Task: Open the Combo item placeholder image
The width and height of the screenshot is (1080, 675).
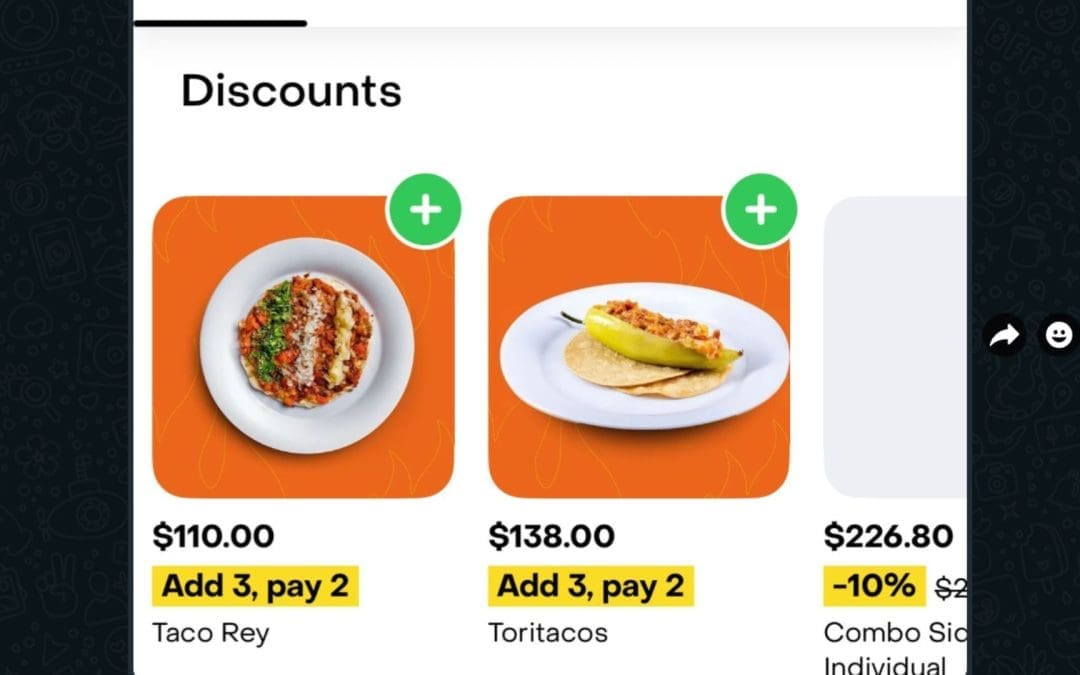Action: click(x=895, y=347)
